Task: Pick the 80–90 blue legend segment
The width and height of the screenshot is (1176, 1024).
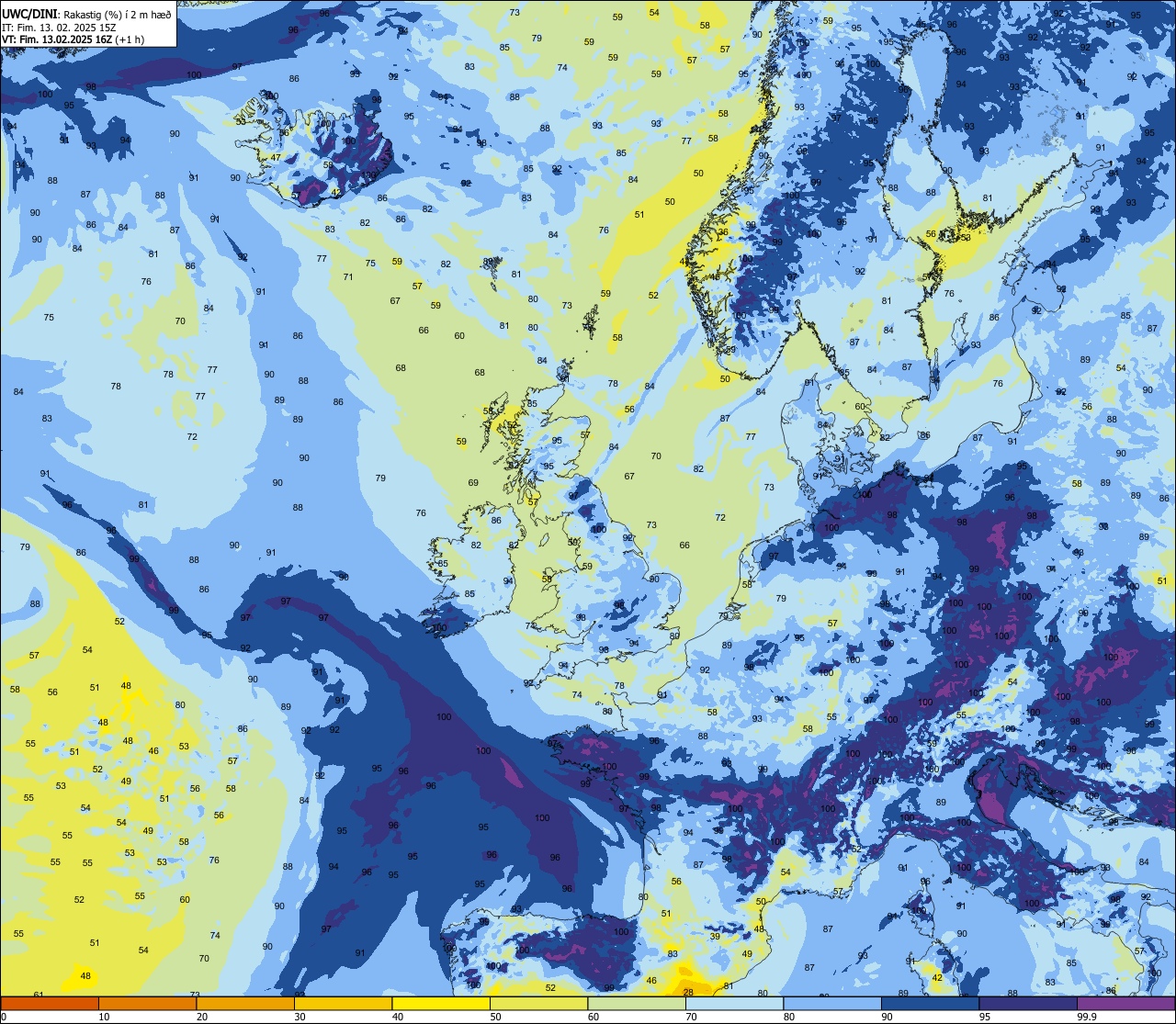Action: [832, 1003]
